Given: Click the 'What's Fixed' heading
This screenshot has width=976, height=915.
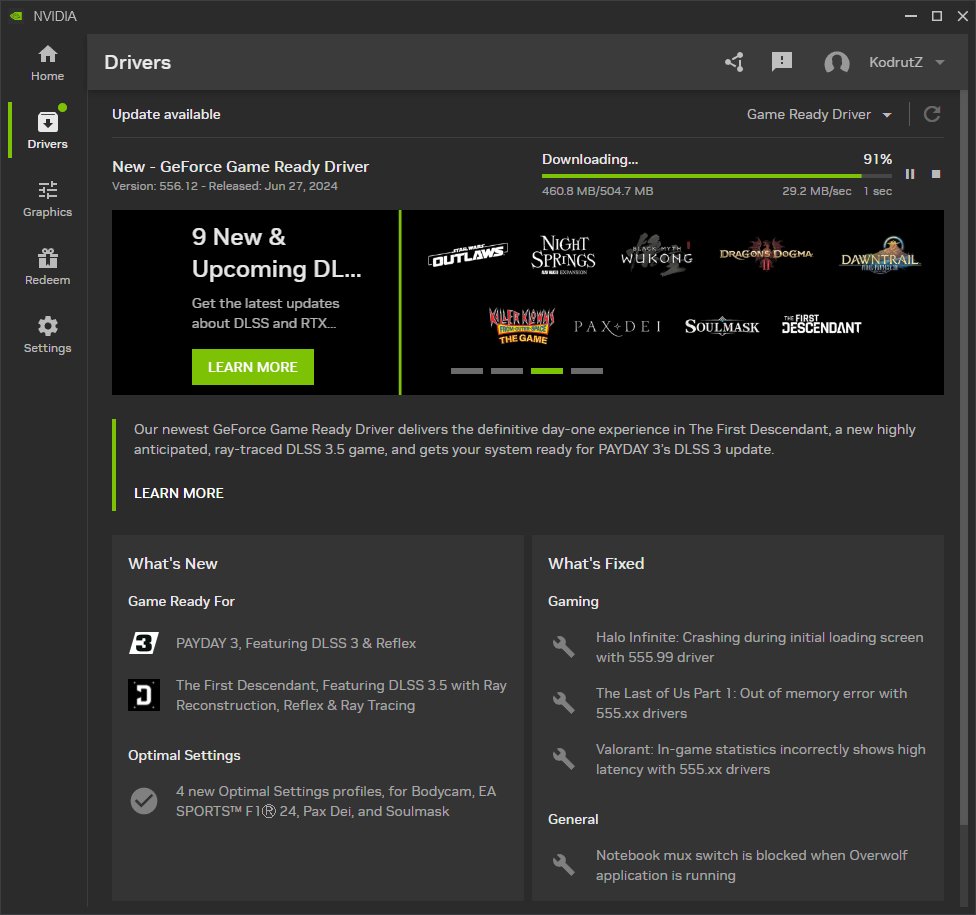Looking at the screenshot, I should point(596,563).
